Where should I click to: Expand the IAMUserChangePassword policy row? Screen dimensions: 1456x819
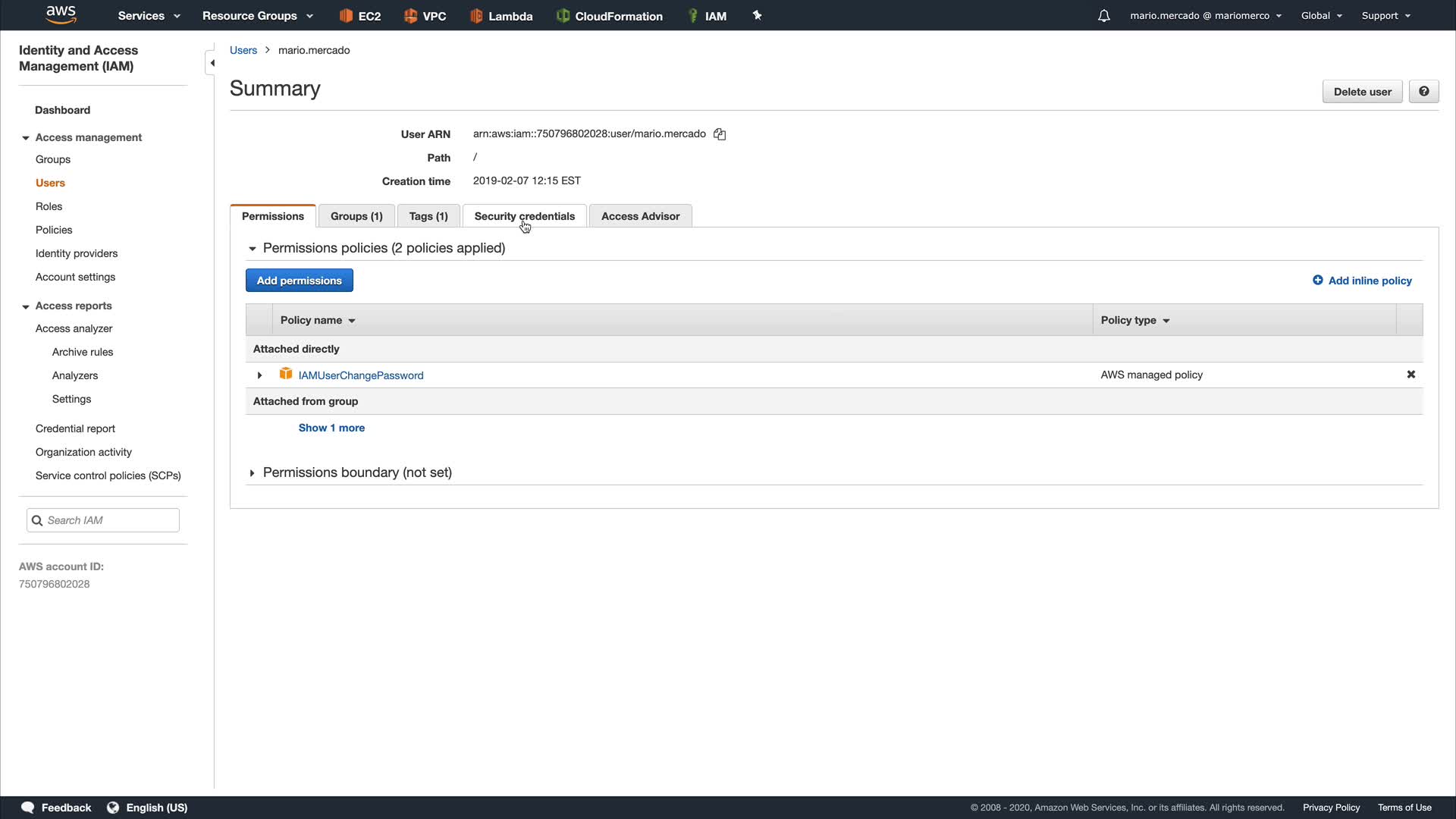(259, 375)
